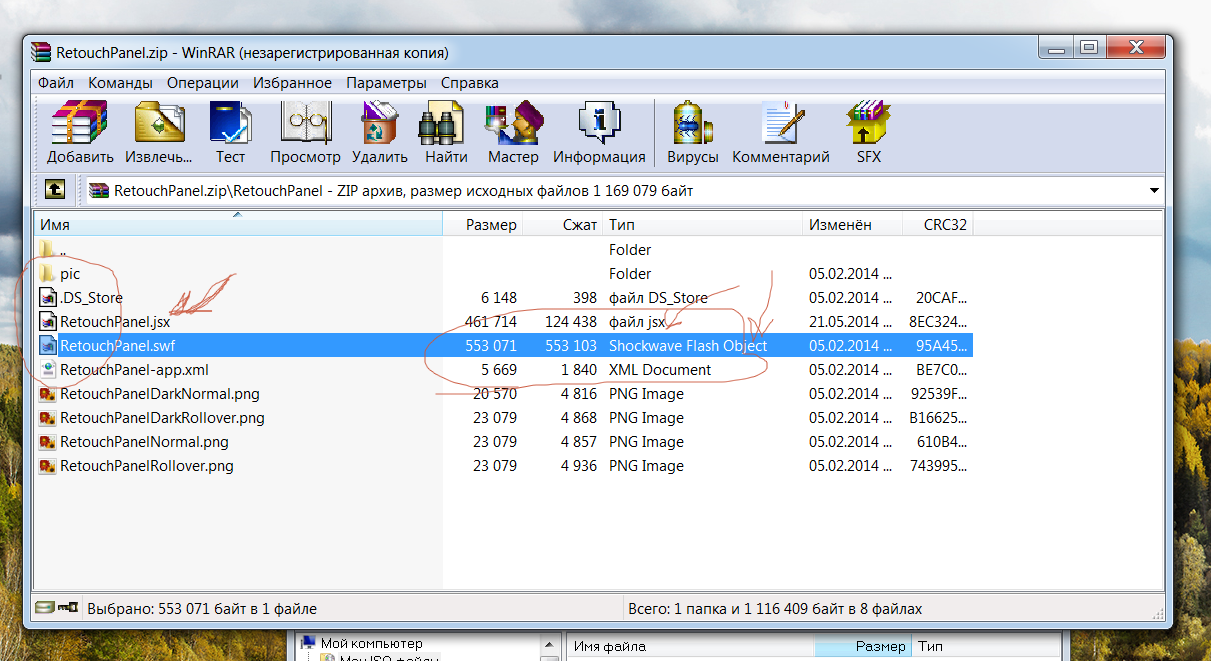Image resolution: width=1211 pixels, height=661 pixels.
Task: Click the Удалить (Delete) toolbar icon
Action: 380,132
